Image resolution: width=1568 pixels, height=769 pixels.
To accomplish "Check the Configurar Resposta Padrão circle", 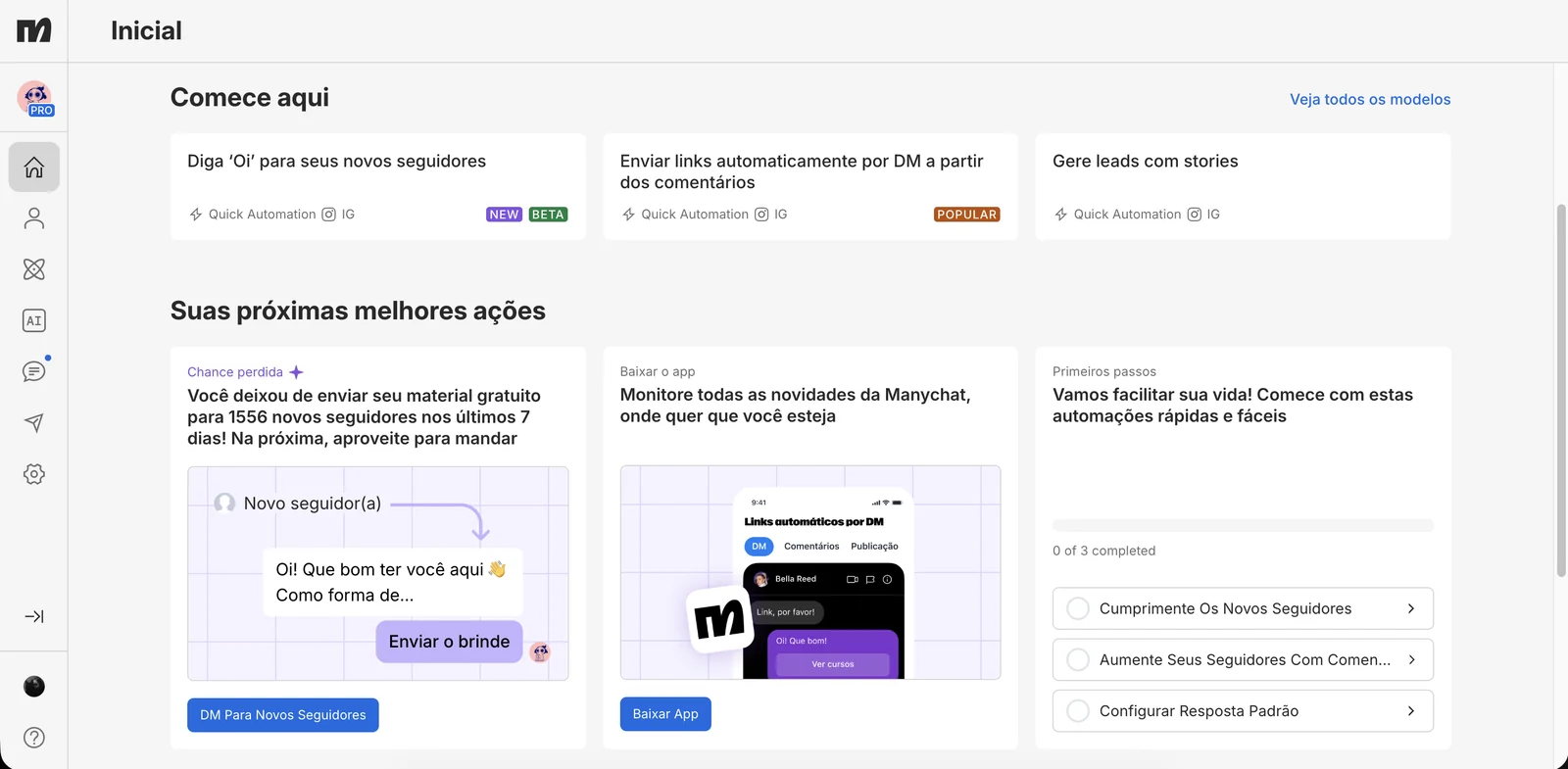I will [1078, 711].
